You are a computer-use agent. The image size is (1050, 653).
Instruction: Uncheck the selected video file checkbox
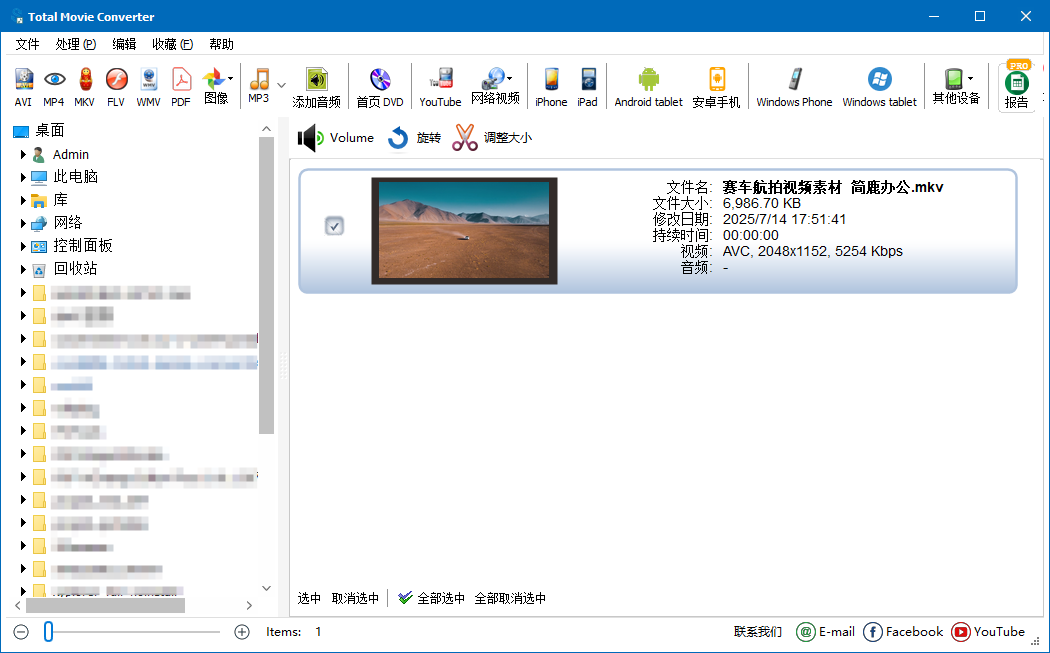click(334, 226)
